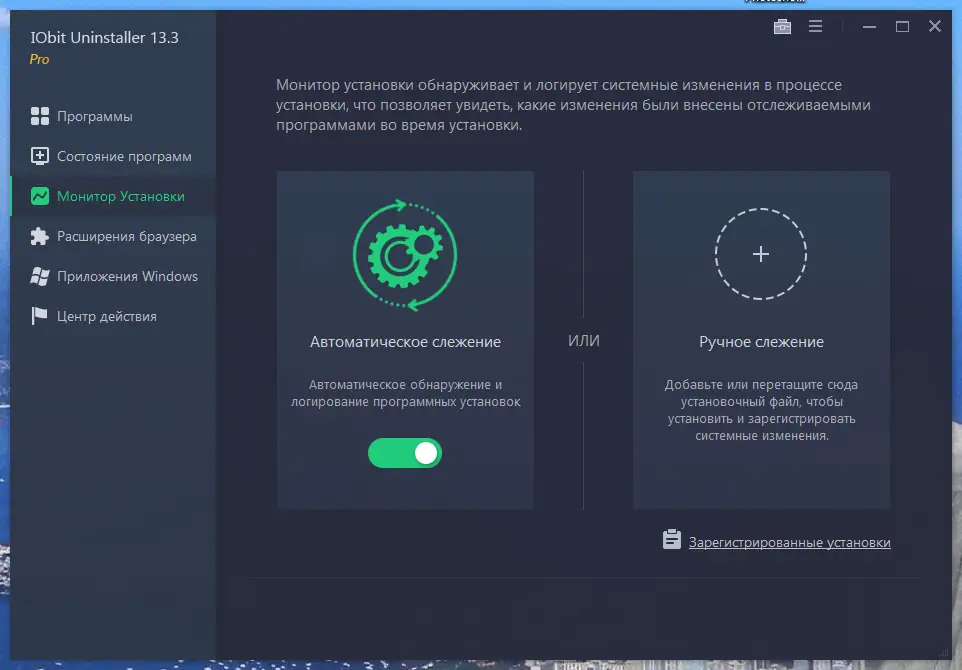Switch to Состояние программ

[124, 156]
